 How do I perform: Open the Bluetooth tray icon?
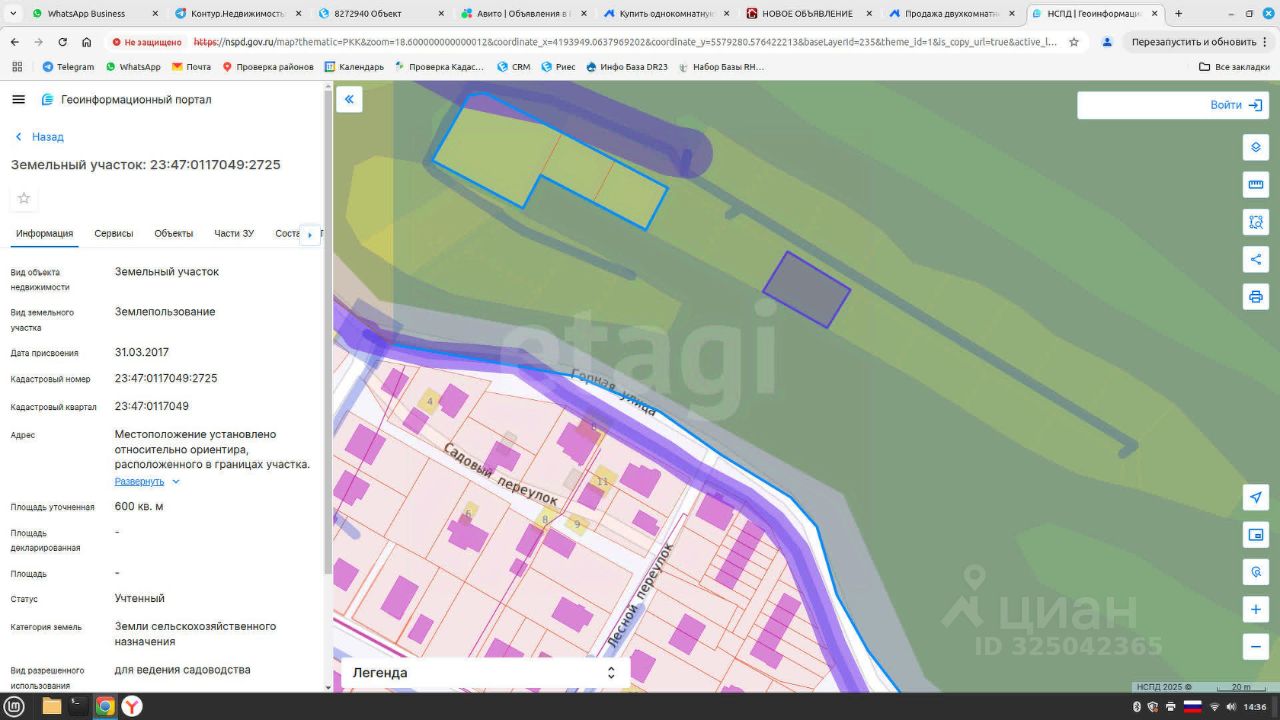click(1137, 706)
